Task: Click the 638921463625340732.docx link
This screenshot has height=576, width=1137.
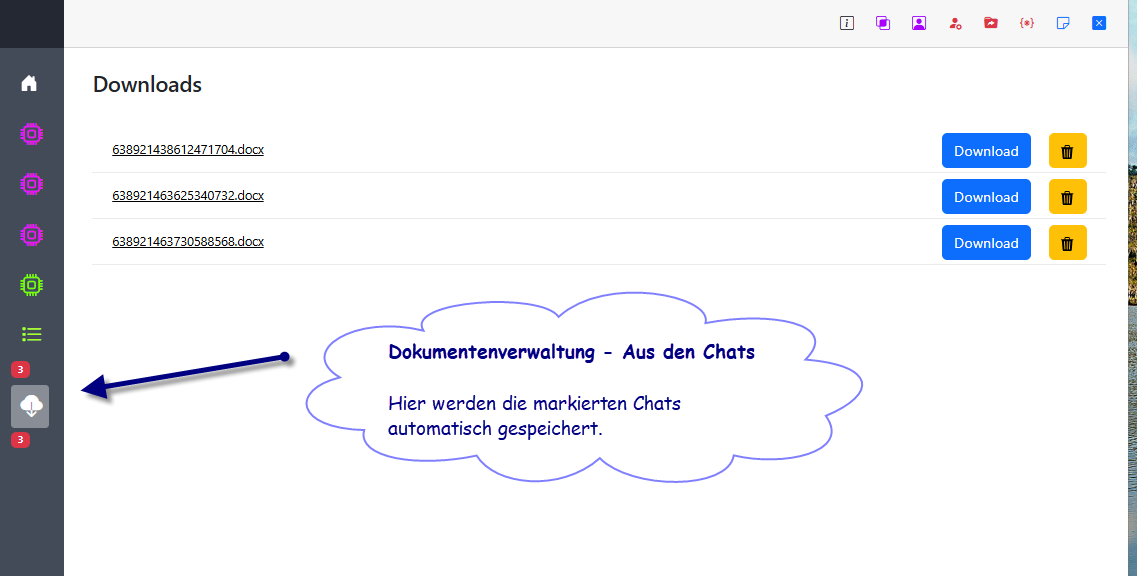Action: pyautogui.click(x=188, y=195)
